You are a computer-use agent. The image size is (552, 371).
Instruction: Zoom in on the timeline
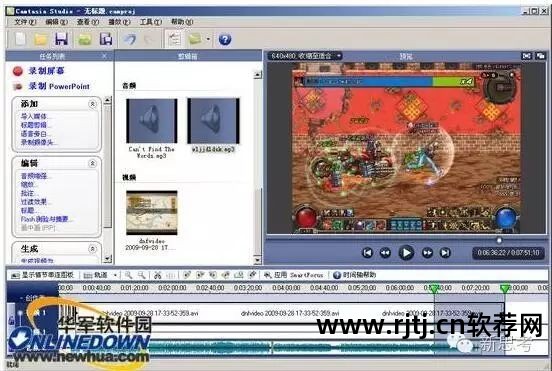click(x=128, y=275)
